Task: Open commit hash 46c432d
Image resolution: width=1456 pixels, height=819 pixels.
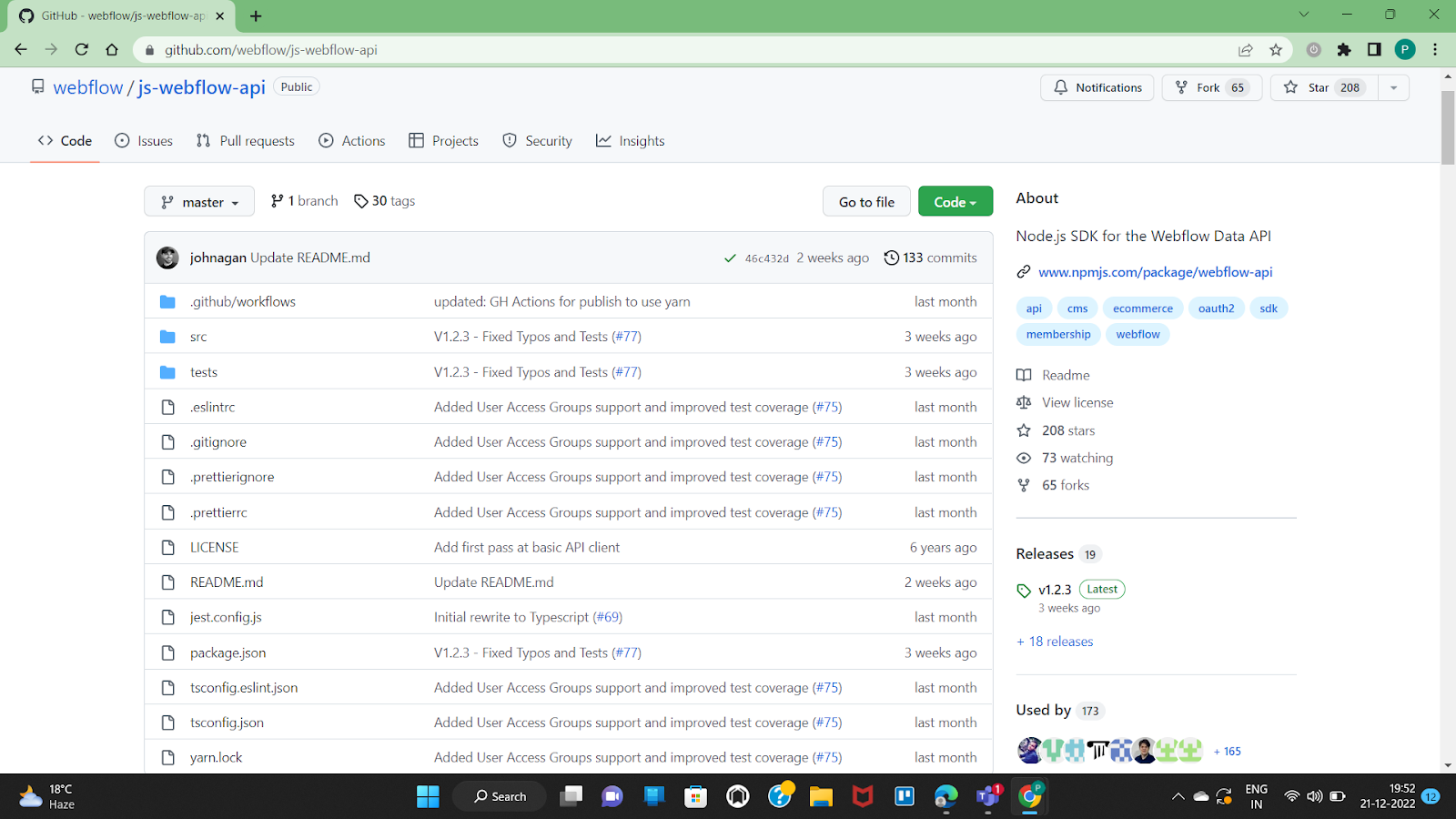Action: [x=767, y=258]
